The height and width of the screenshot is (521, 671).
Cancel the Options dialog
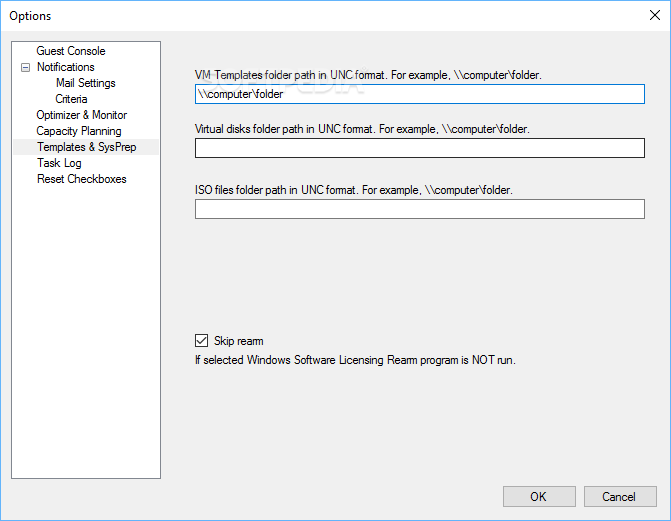(x=620, y=497)
